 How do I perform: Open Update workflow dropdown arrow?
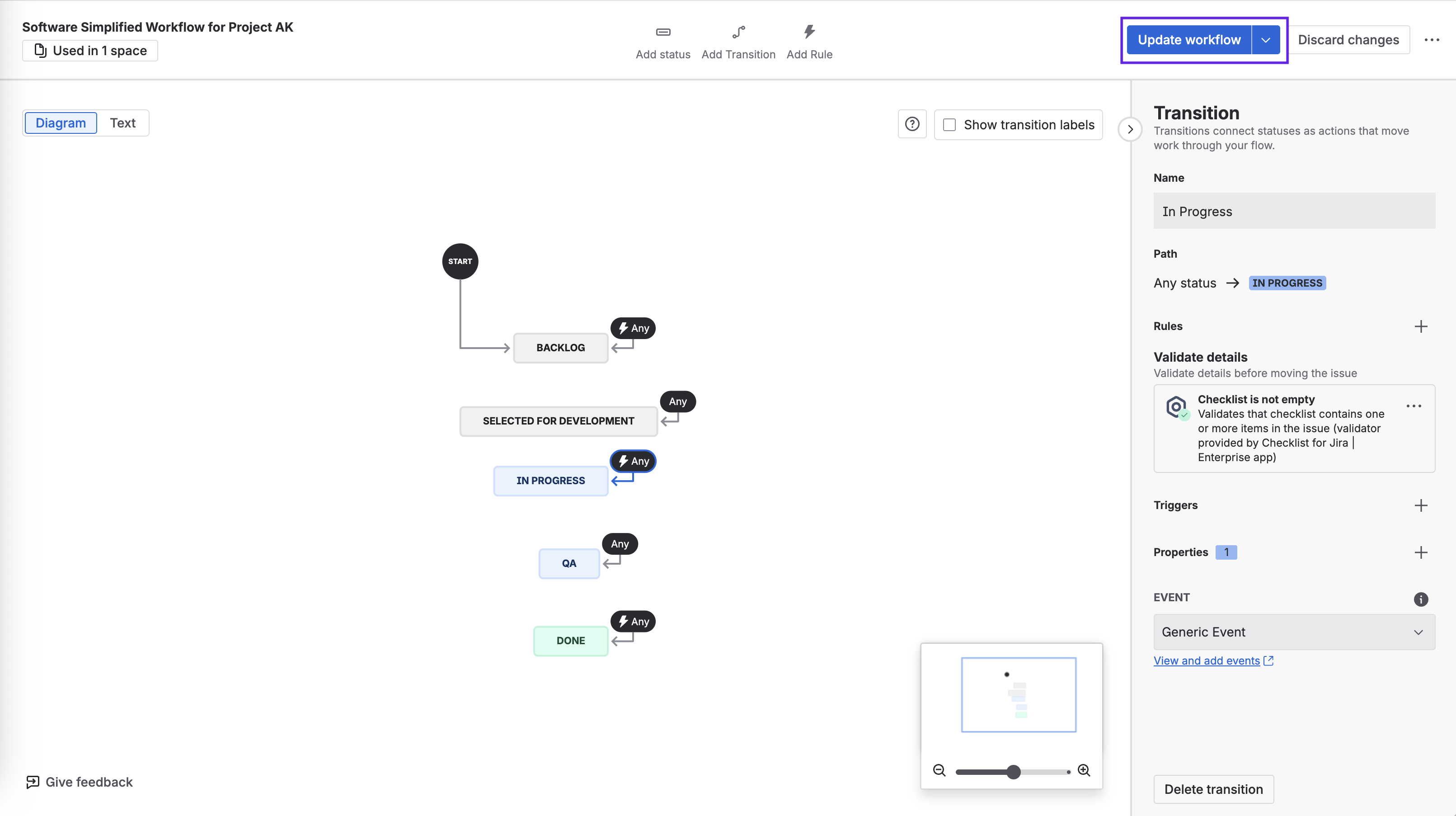(1265, 40)
